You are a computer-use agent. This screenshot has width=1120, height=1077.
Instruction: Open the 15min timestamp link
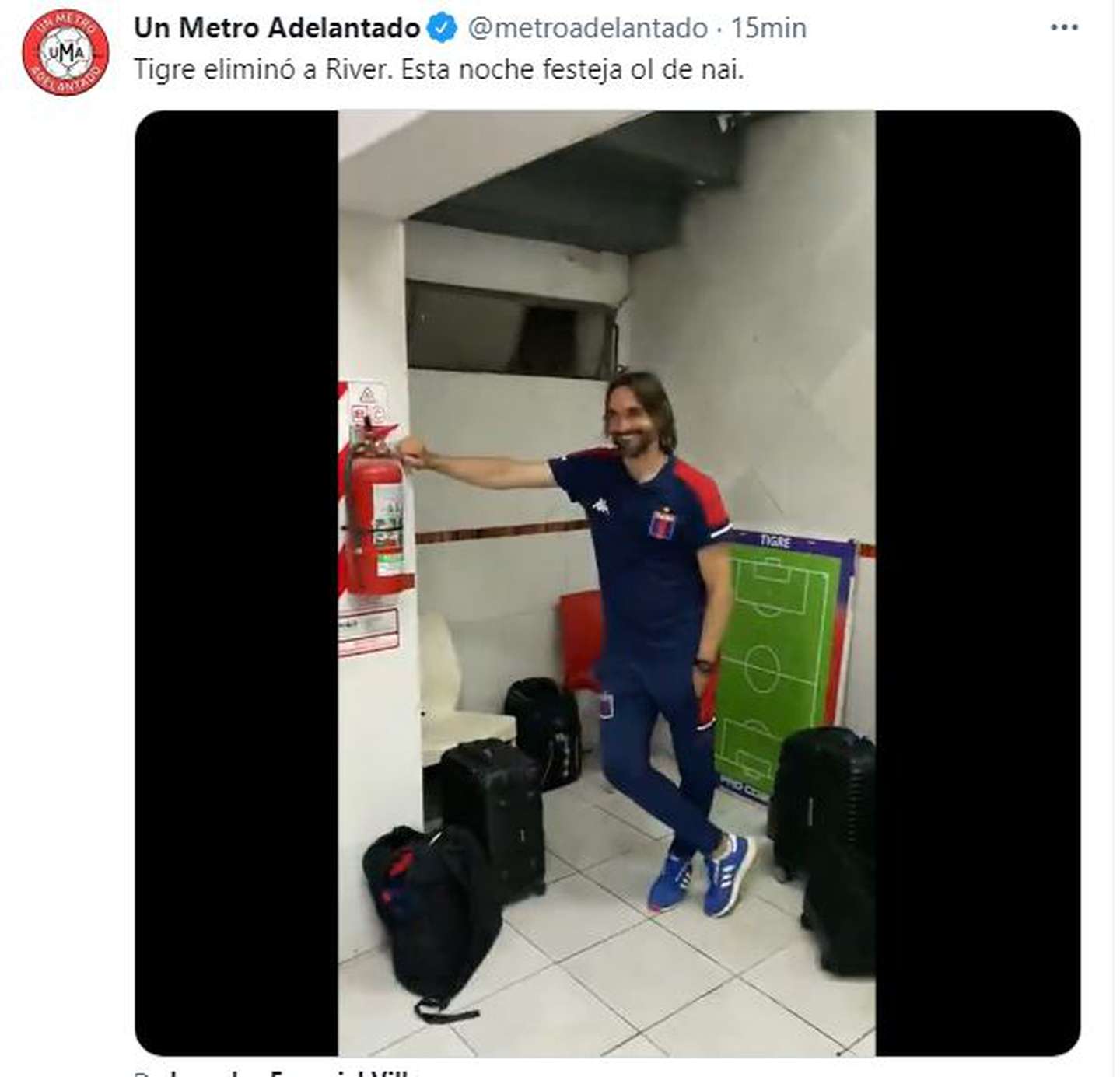(768, 28)
